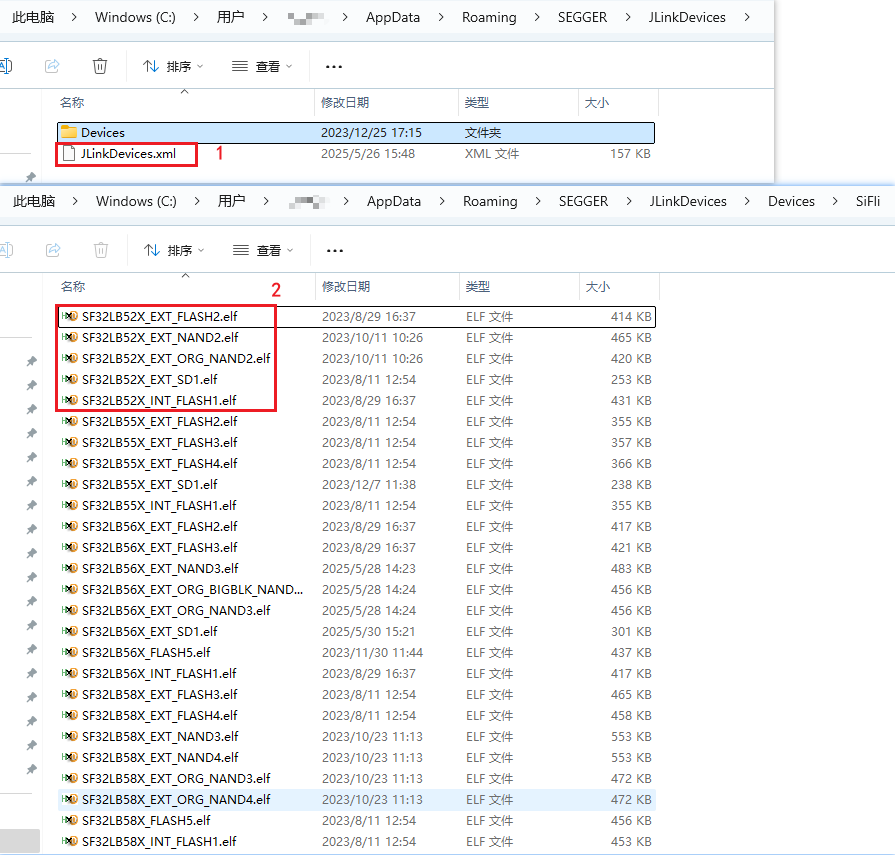Click the SF32LB58X_EXT_ORG_NAND4.elf file icon
Image resolution: width=895 pixels, height=855 pixels.
point(70,799)
